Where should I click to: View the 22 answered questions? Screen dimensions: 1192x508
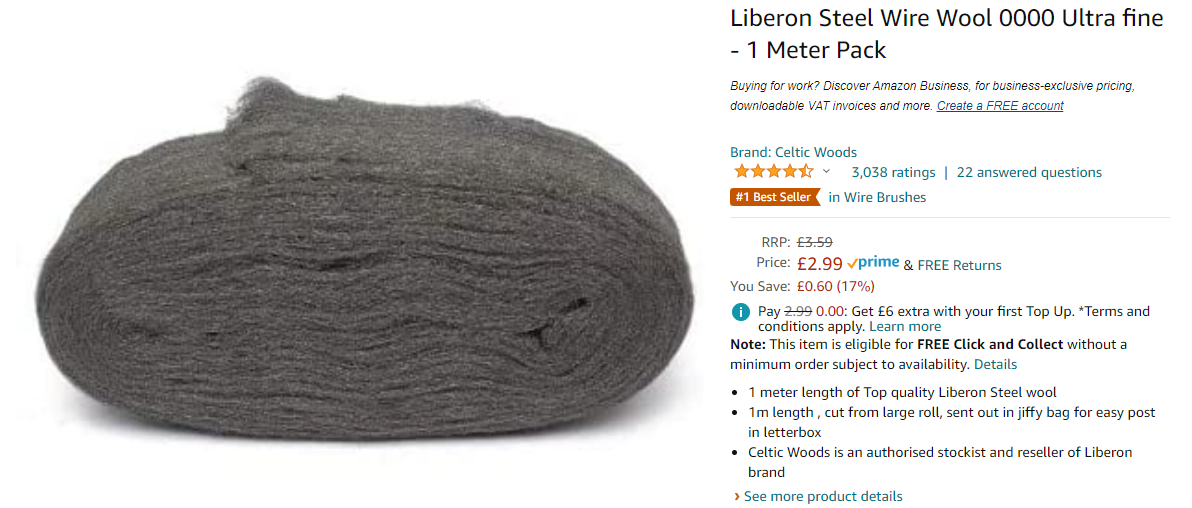point(1029,172)
